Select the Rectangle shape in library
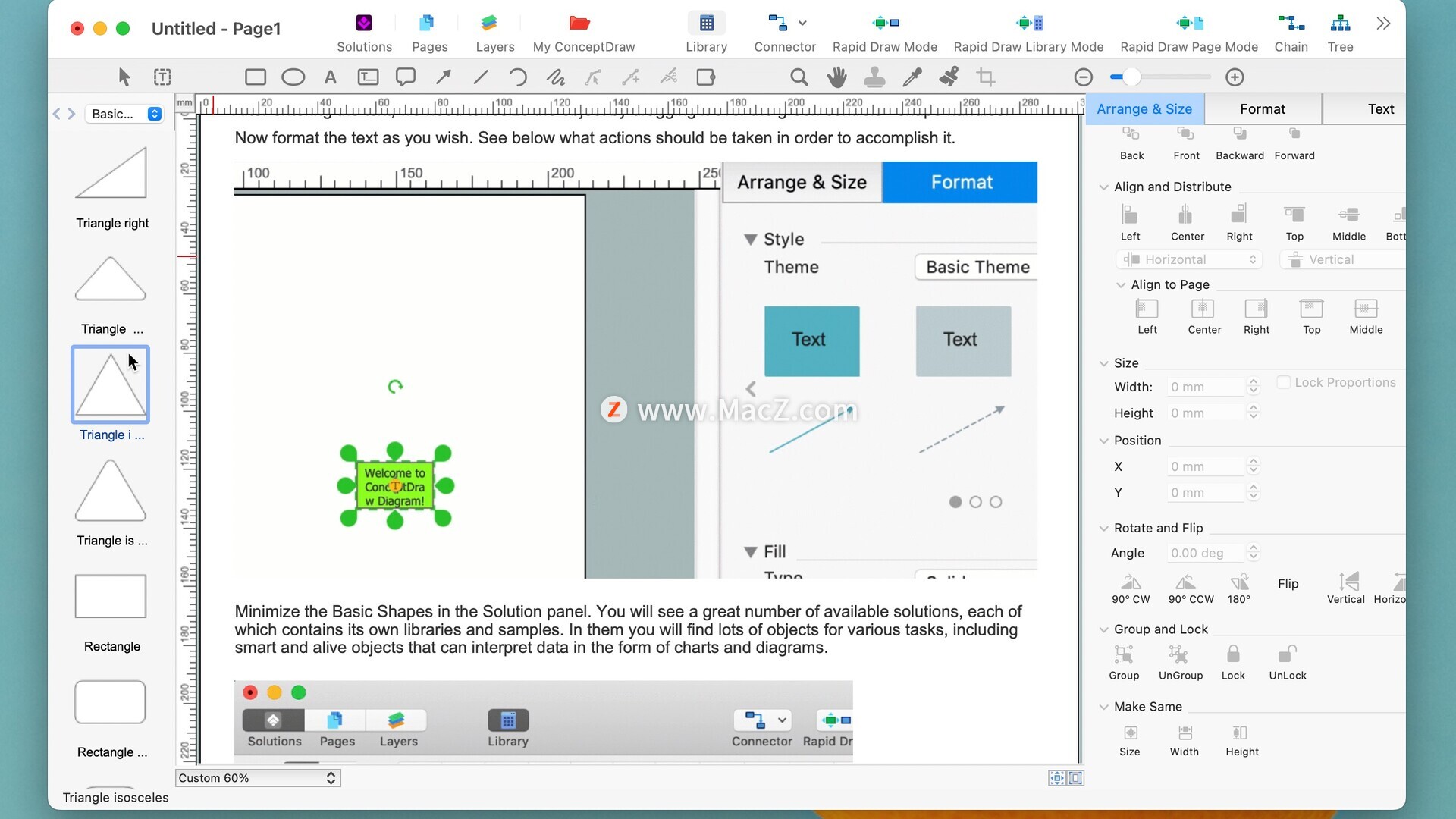 (x=111, y=611)
